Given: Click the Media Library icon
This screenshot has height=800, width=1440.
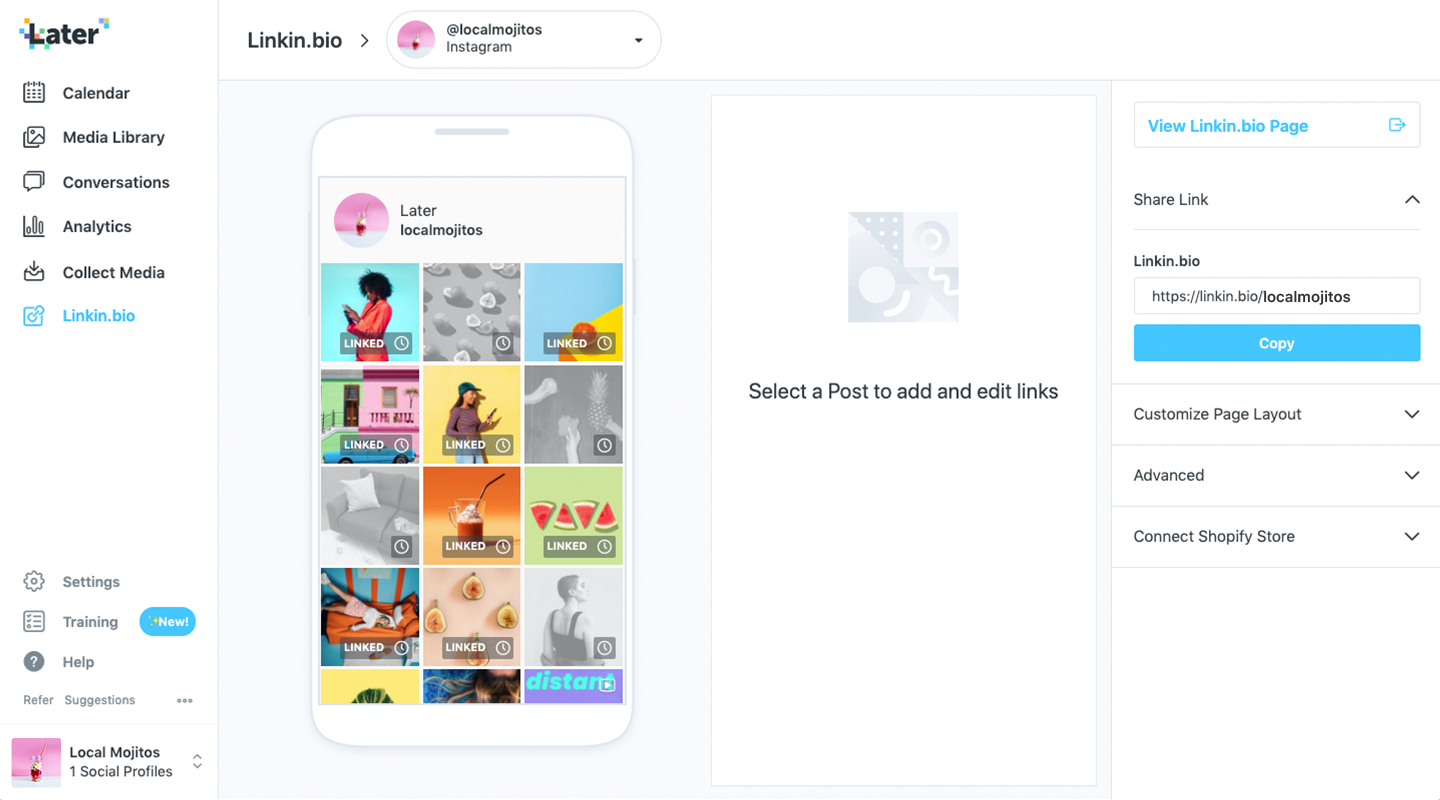Looking at the screenshot, I should pos(34,137).
